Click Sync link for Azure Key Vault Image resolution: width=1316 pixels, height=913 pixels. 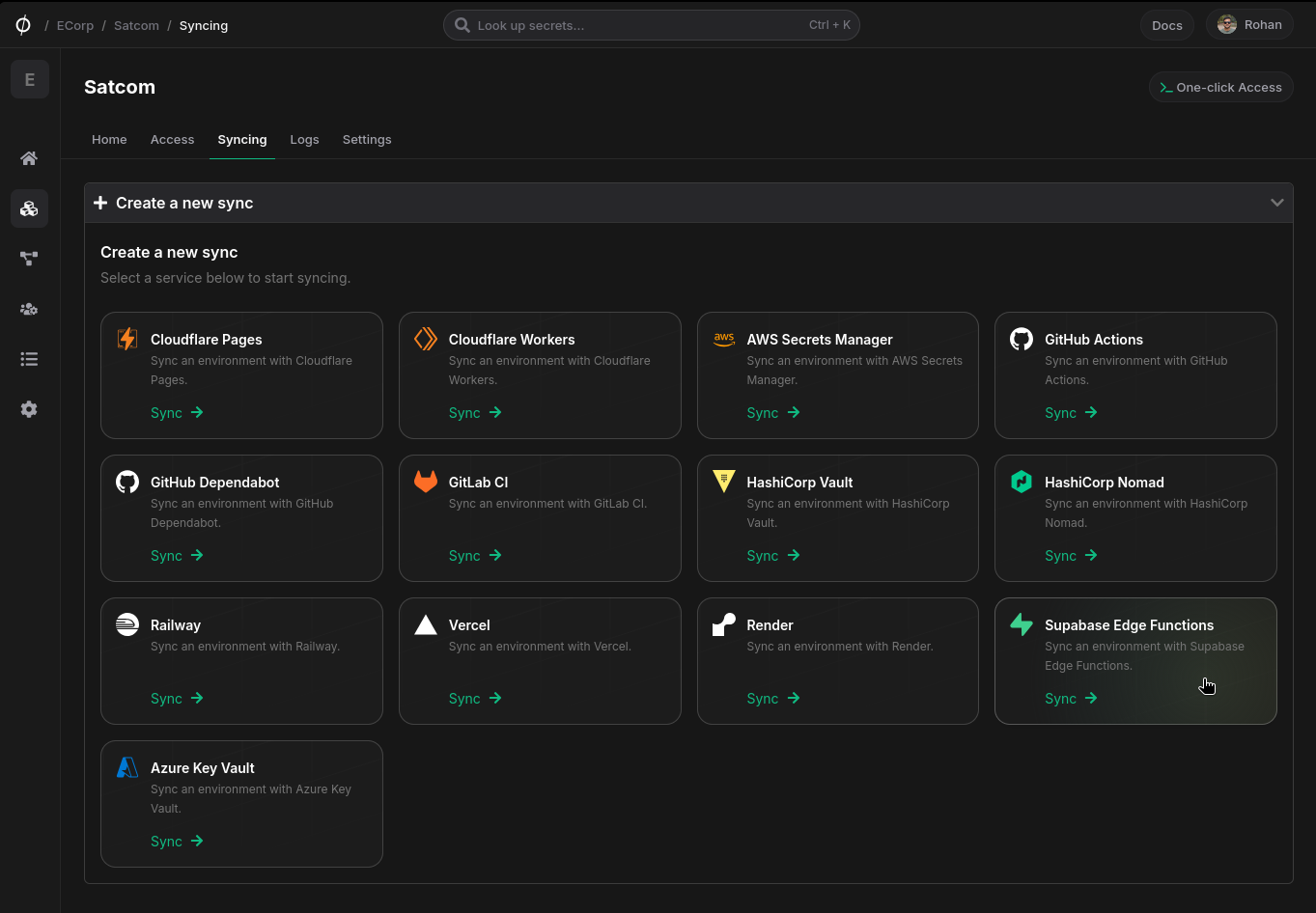(177, 842)
